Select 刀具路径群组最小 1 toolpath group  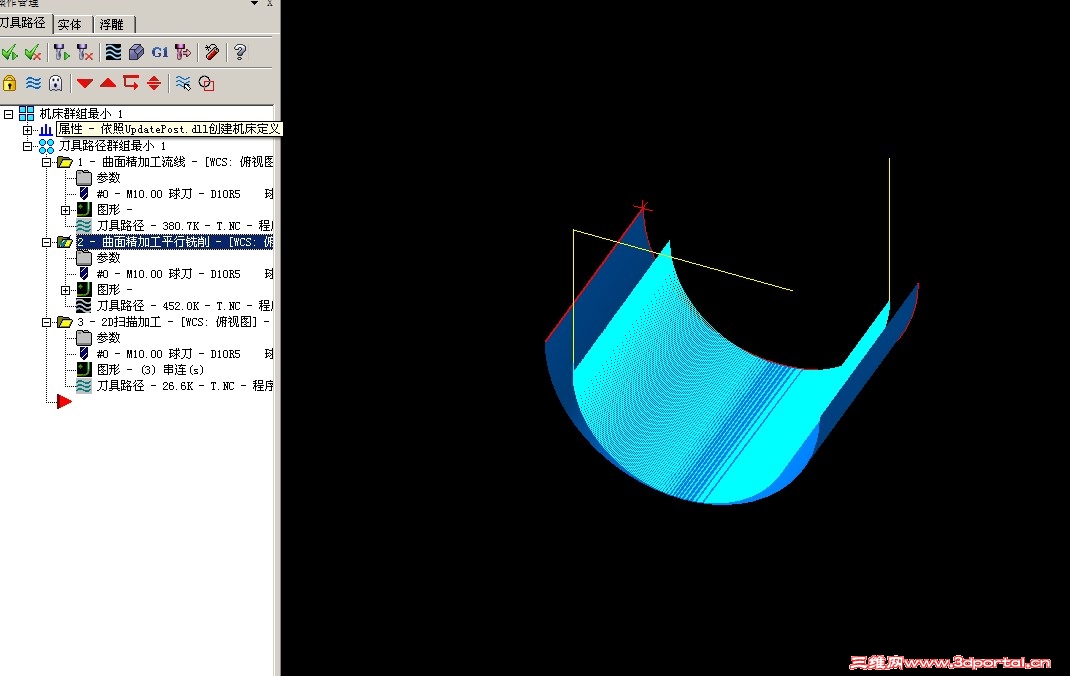[x=112, y=146]
